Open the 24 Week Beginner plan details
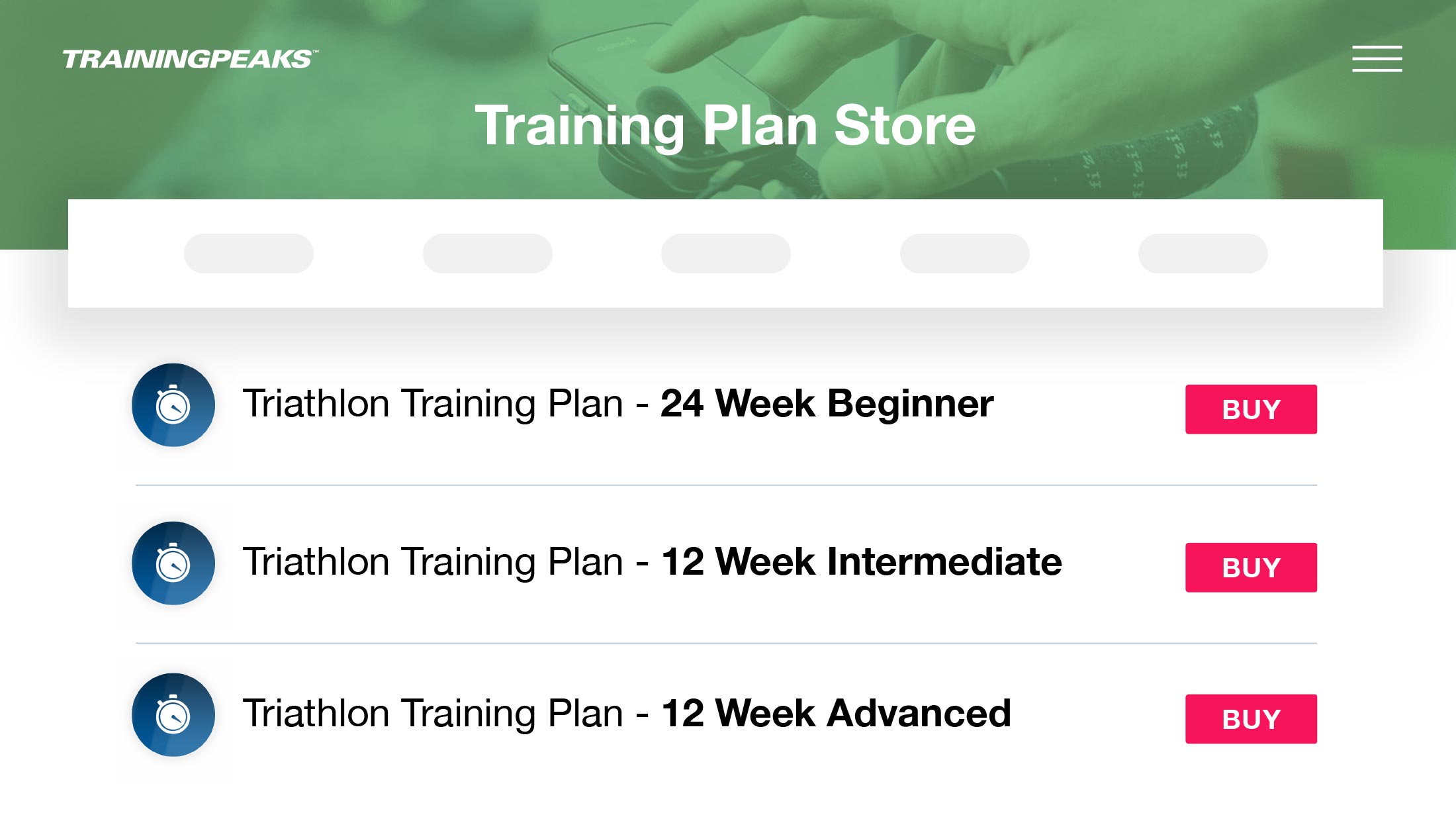The image size is (1456, 817). pyautogui.click(x=619, y=404)
